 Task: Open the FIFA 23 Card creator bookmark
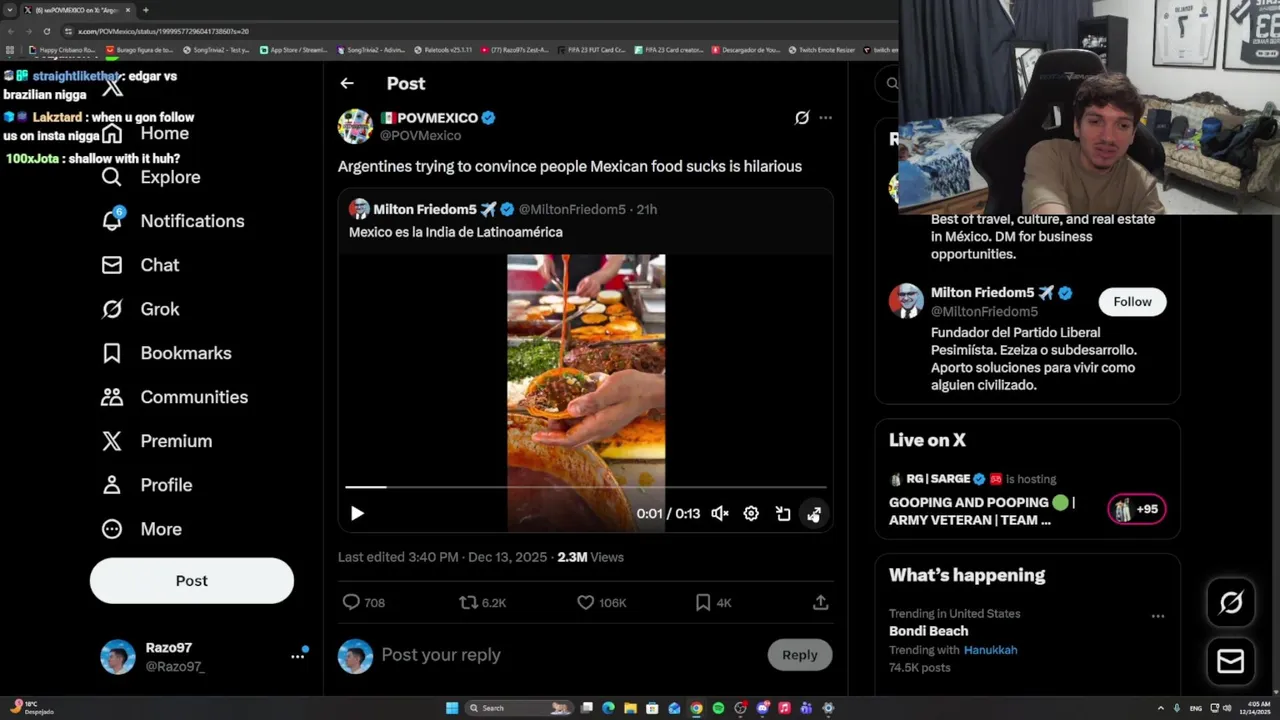click(671, 49)
